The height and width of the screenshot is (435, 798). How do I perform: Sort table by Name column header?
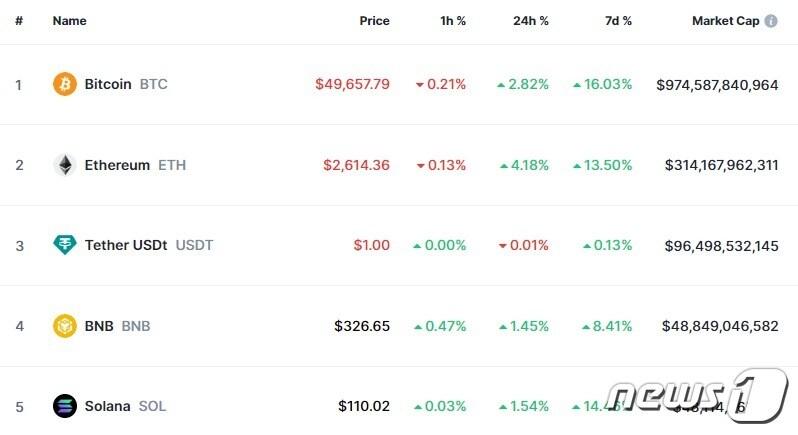coord(69,21)
